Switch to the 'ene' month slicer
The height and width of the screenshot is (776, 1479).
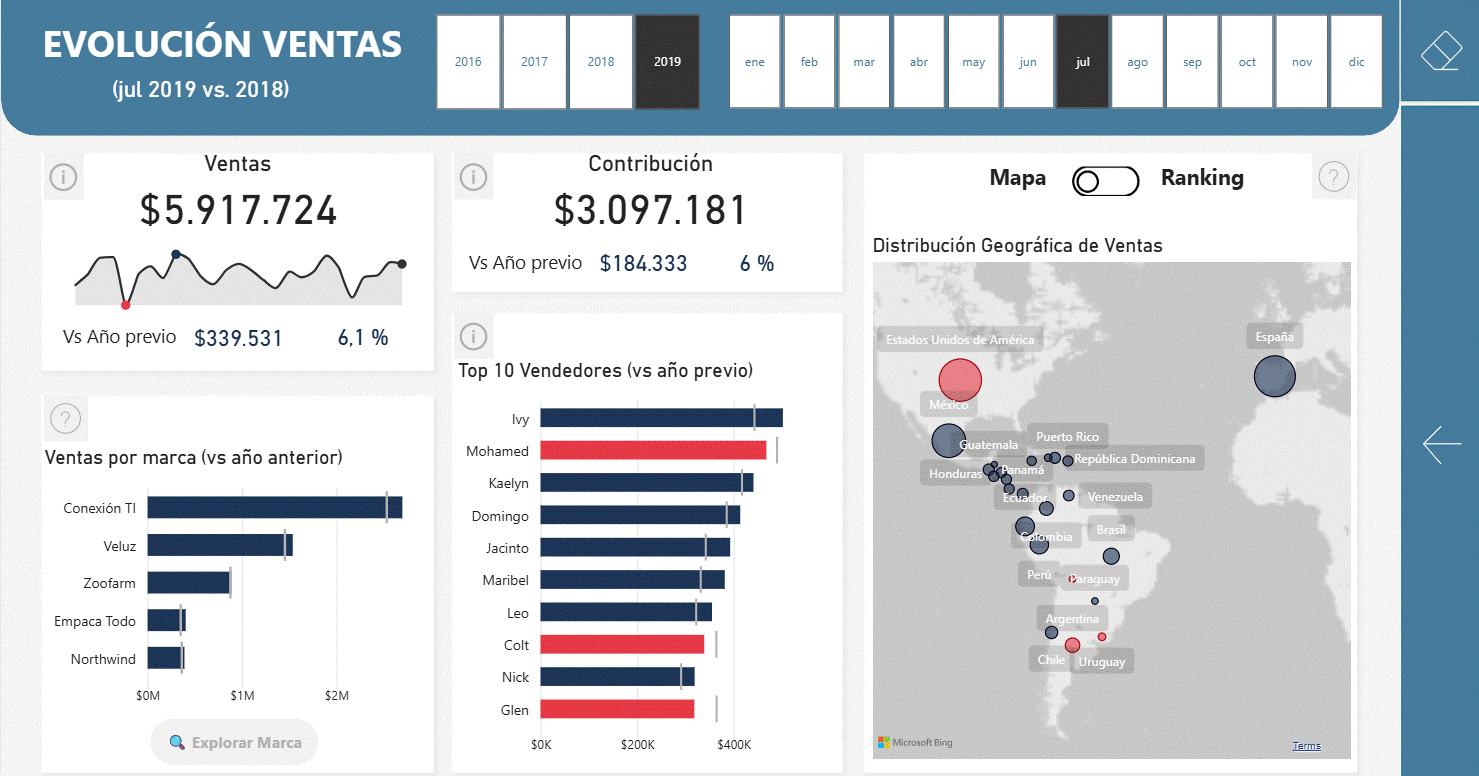754,61
